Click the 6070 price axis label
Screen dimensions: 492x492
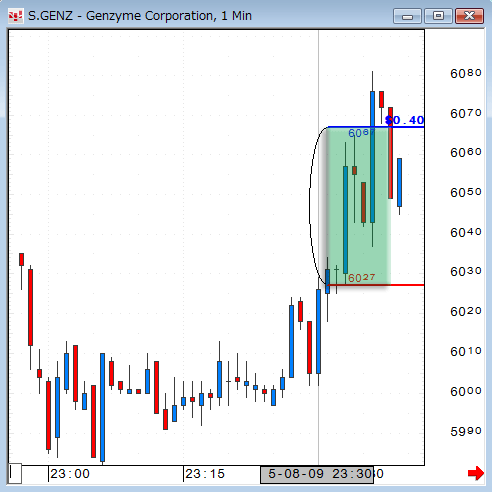(466, 114)
